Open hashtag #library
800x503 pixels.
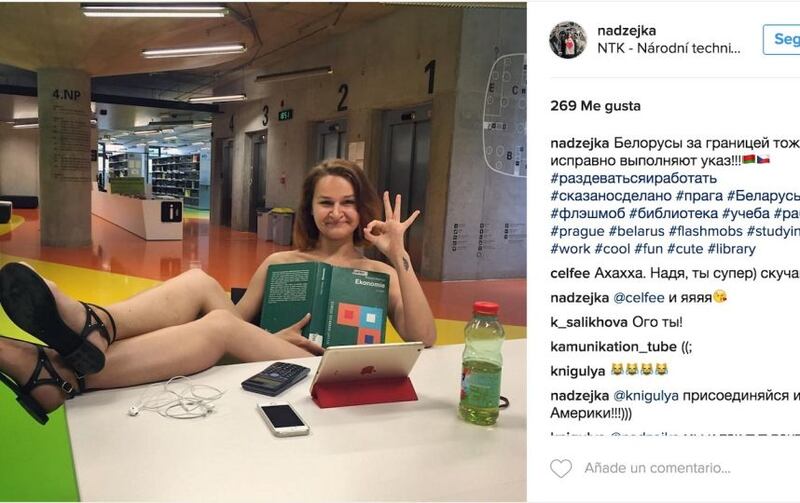731,249
